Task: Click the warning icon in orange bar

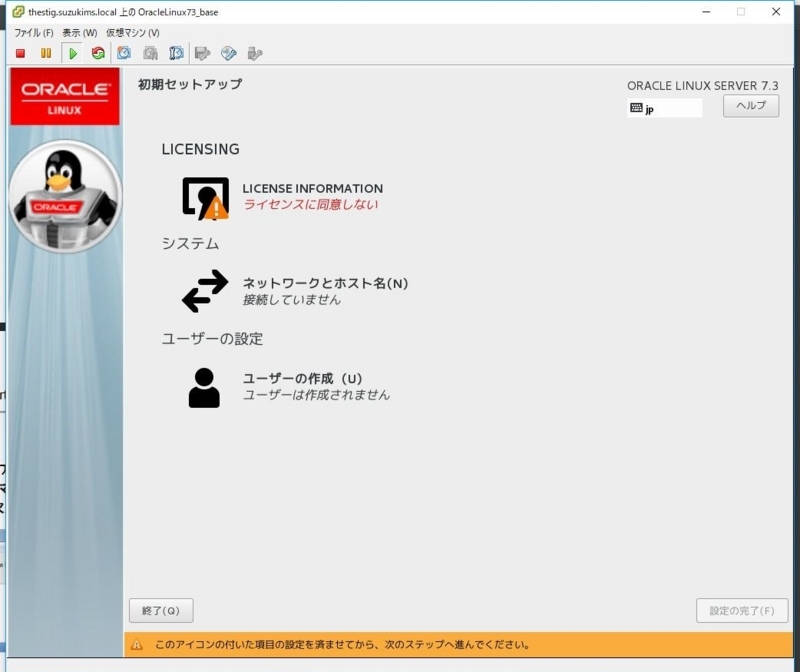Action: click(137, 644)
